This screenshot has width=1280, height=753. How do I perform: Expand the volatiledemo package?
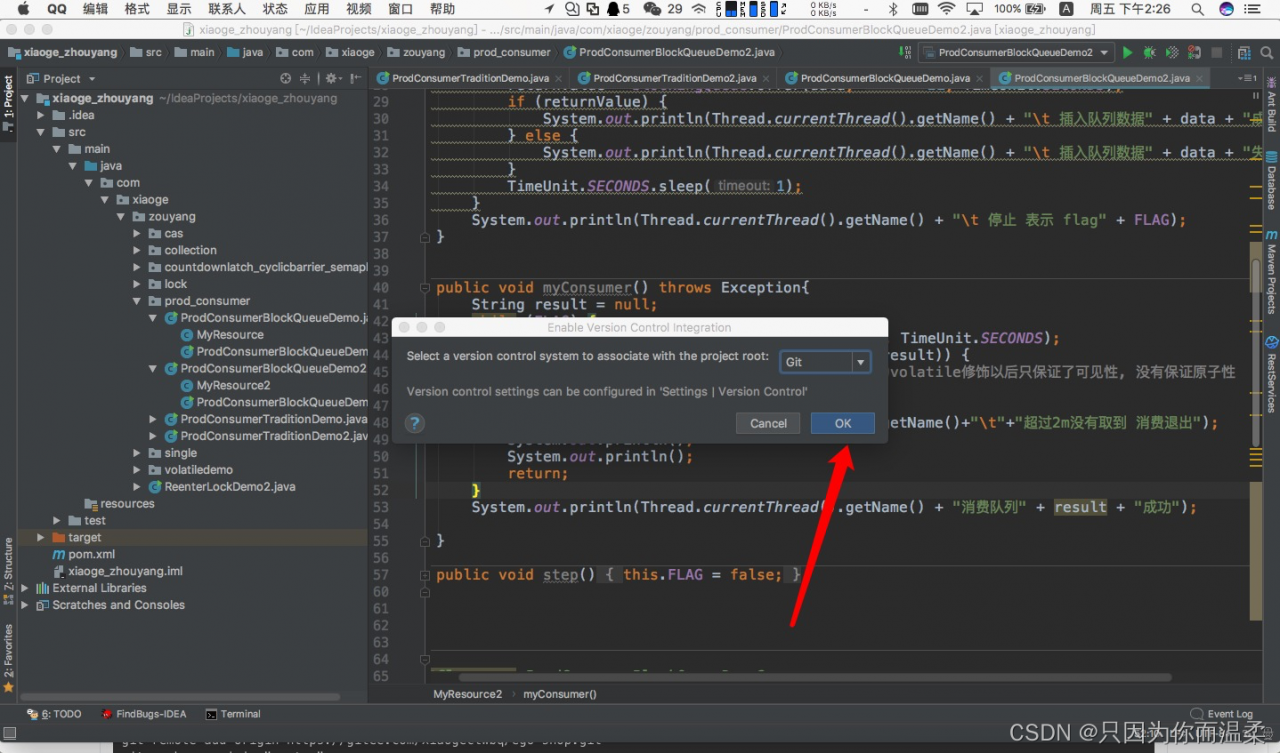137,469
